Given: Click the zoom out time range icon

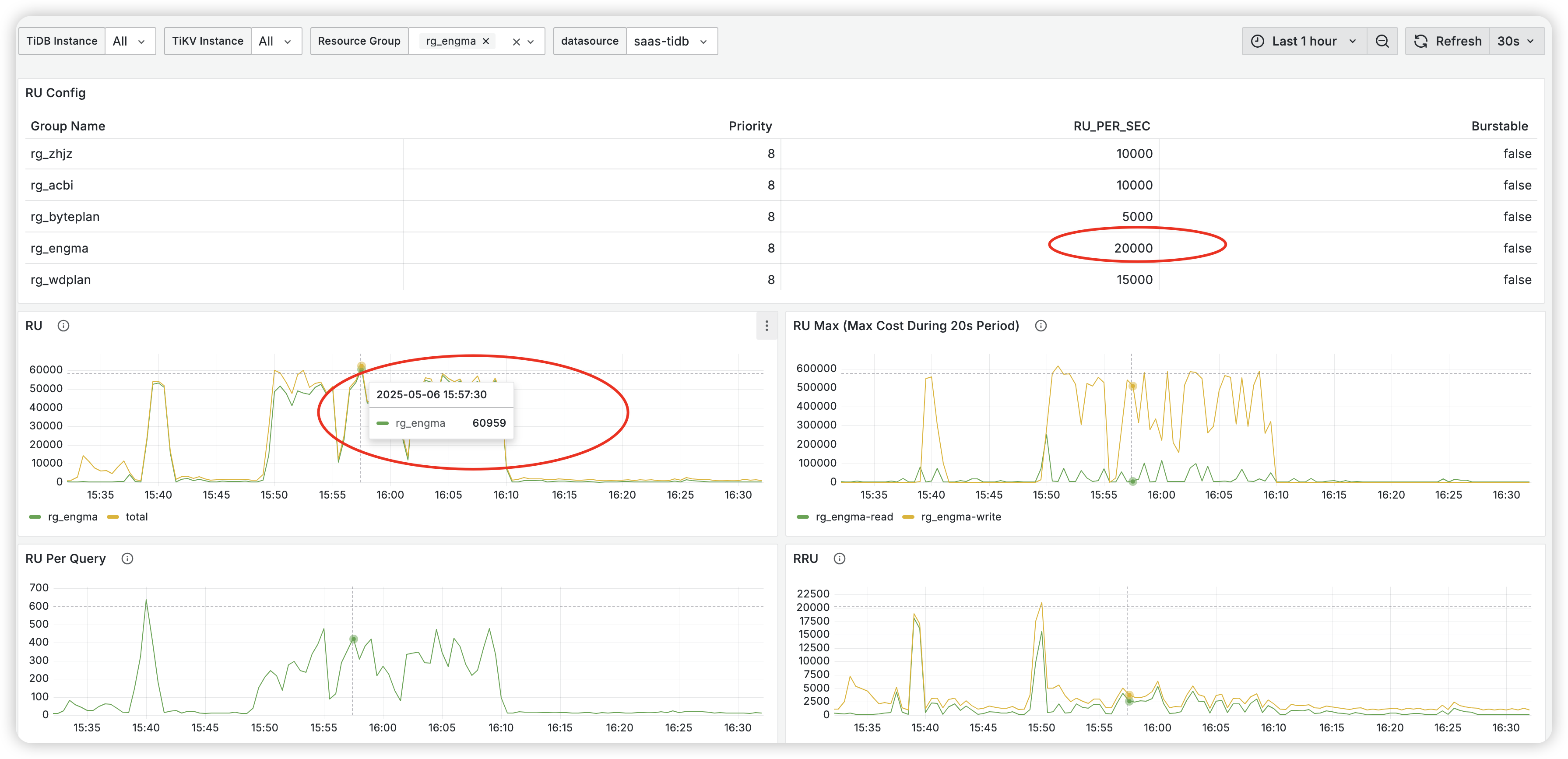Looking at the screenshot, I should tap(1382, 42).
